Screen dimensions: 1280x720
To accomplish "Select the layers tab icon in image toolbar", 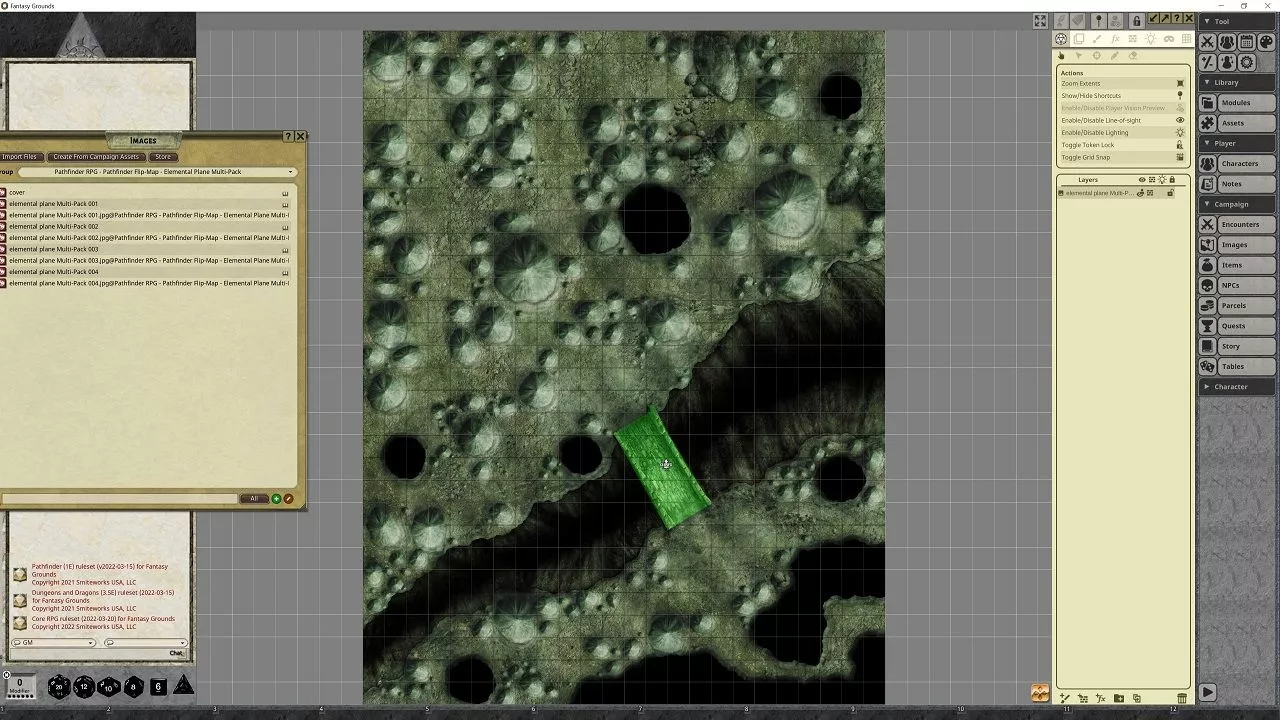I will 1079,39.
